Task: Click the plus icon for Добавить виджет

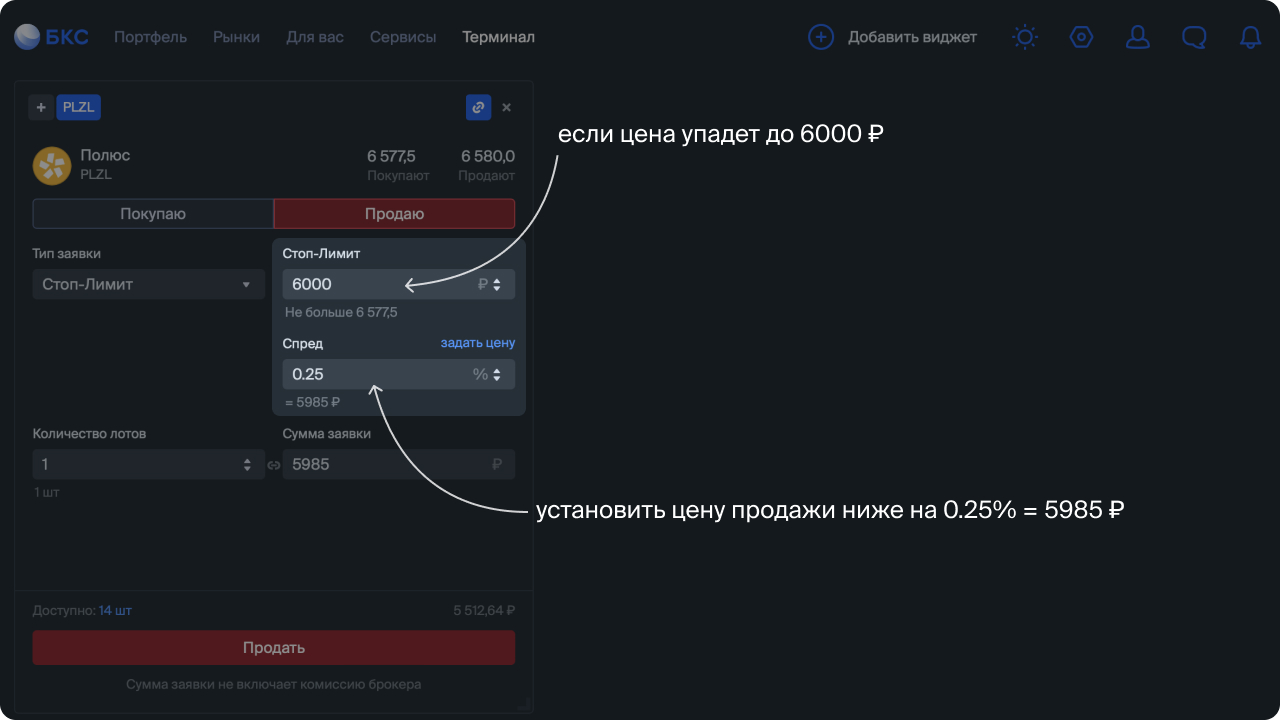Action: click(x=821, y=37)
